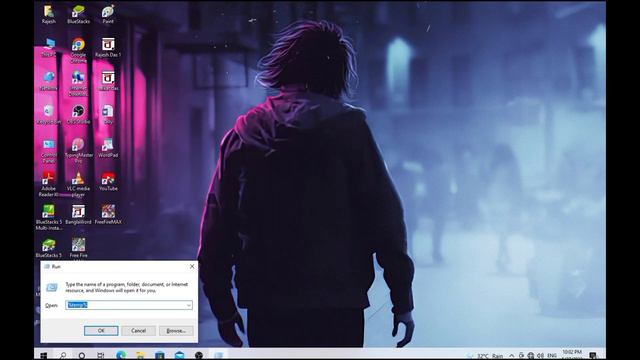Open File Explorer from the taskbar
640x360 pixels.
click(140, 356)
